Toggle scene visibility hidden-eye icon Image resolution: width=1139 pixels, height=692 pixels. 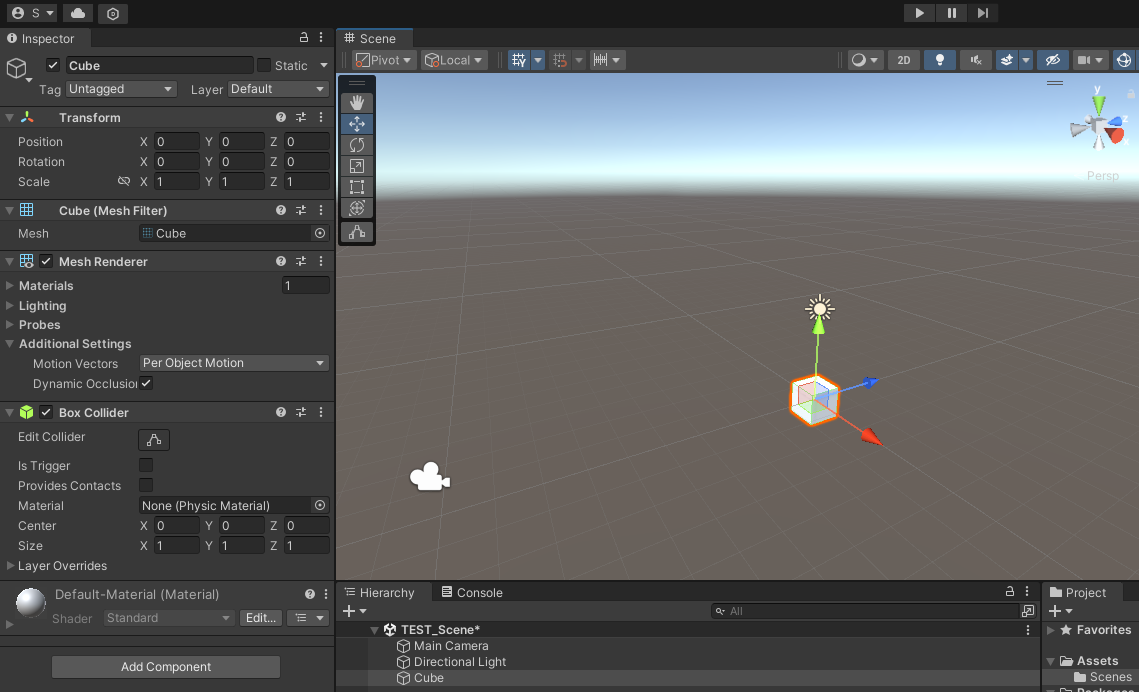[1053, 60]
